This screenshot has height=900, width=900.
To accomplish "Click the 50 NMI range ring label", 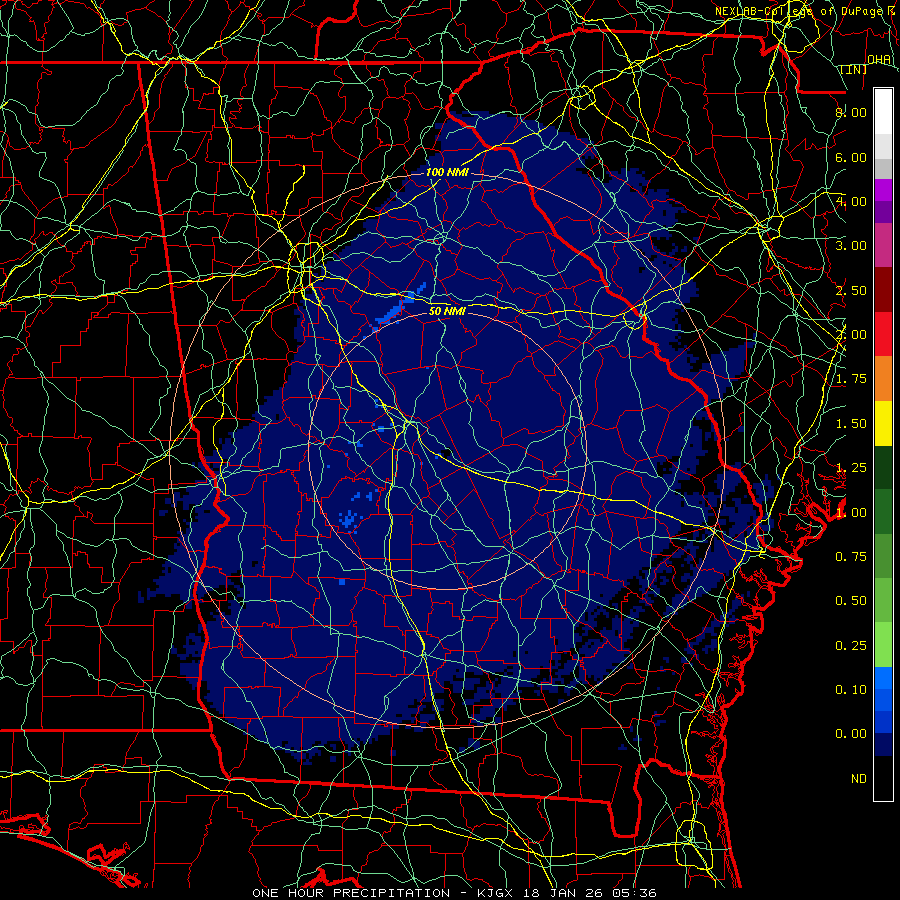I will [447, 311].
